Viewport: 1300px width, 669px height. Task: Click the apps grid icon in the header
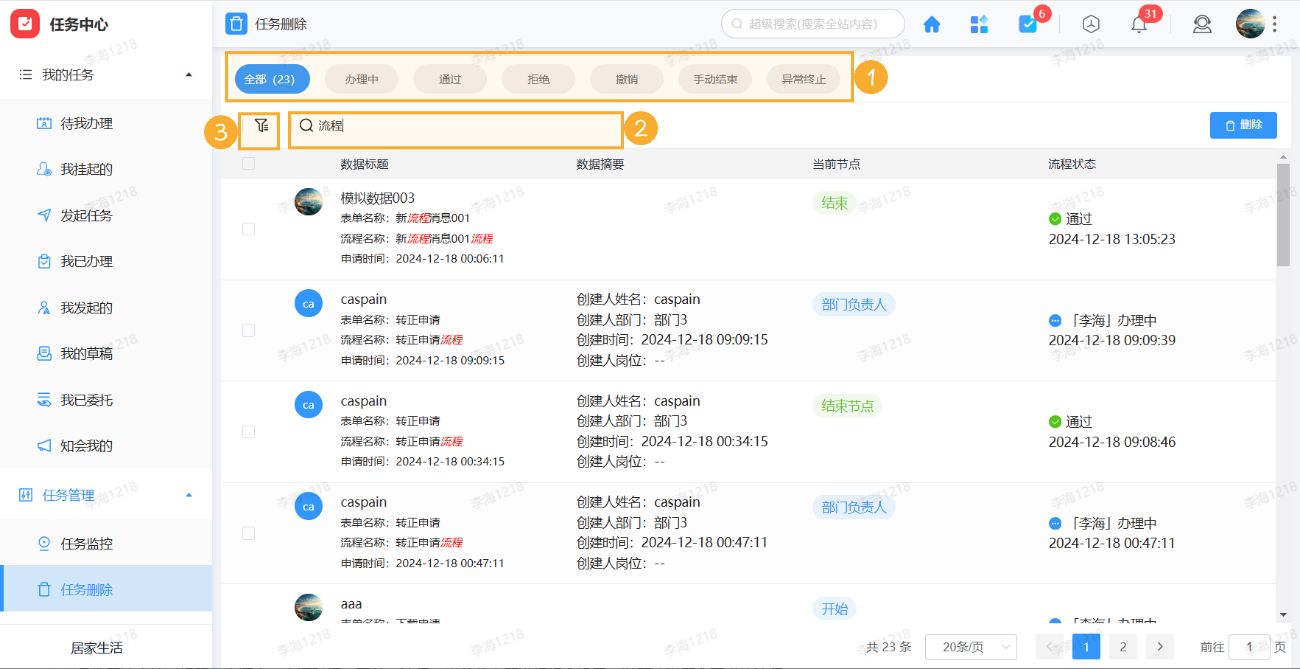coord(979,23)
